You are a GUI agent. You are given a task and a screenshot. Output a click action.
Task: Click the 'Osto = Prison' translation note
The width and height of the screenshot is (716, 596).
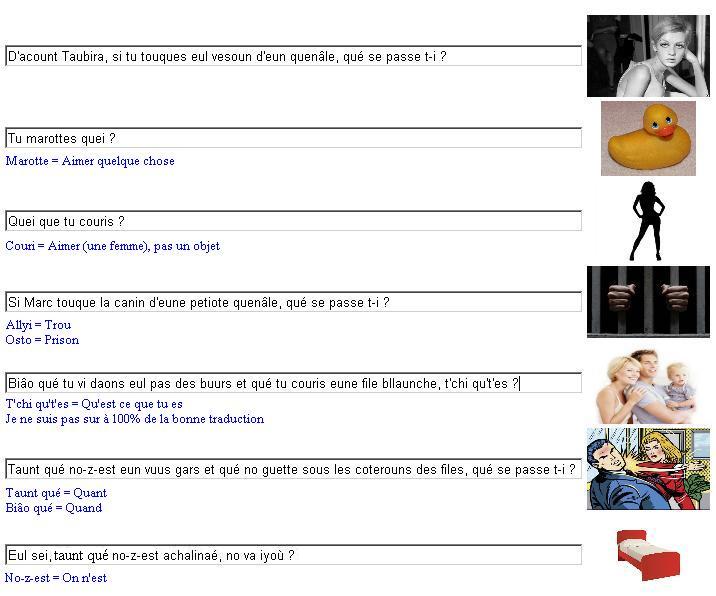point(42,340)
